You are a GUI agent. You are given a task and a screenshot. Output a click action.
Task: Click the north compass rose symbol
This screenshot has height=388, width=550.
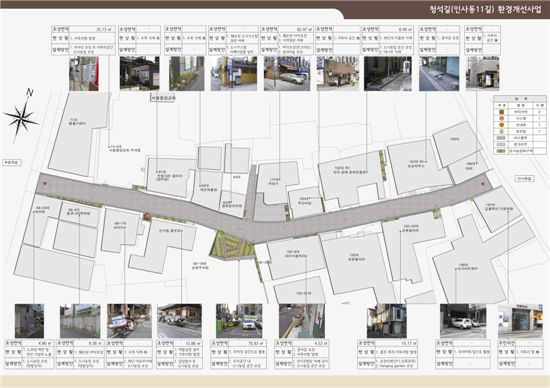point(21,118)
